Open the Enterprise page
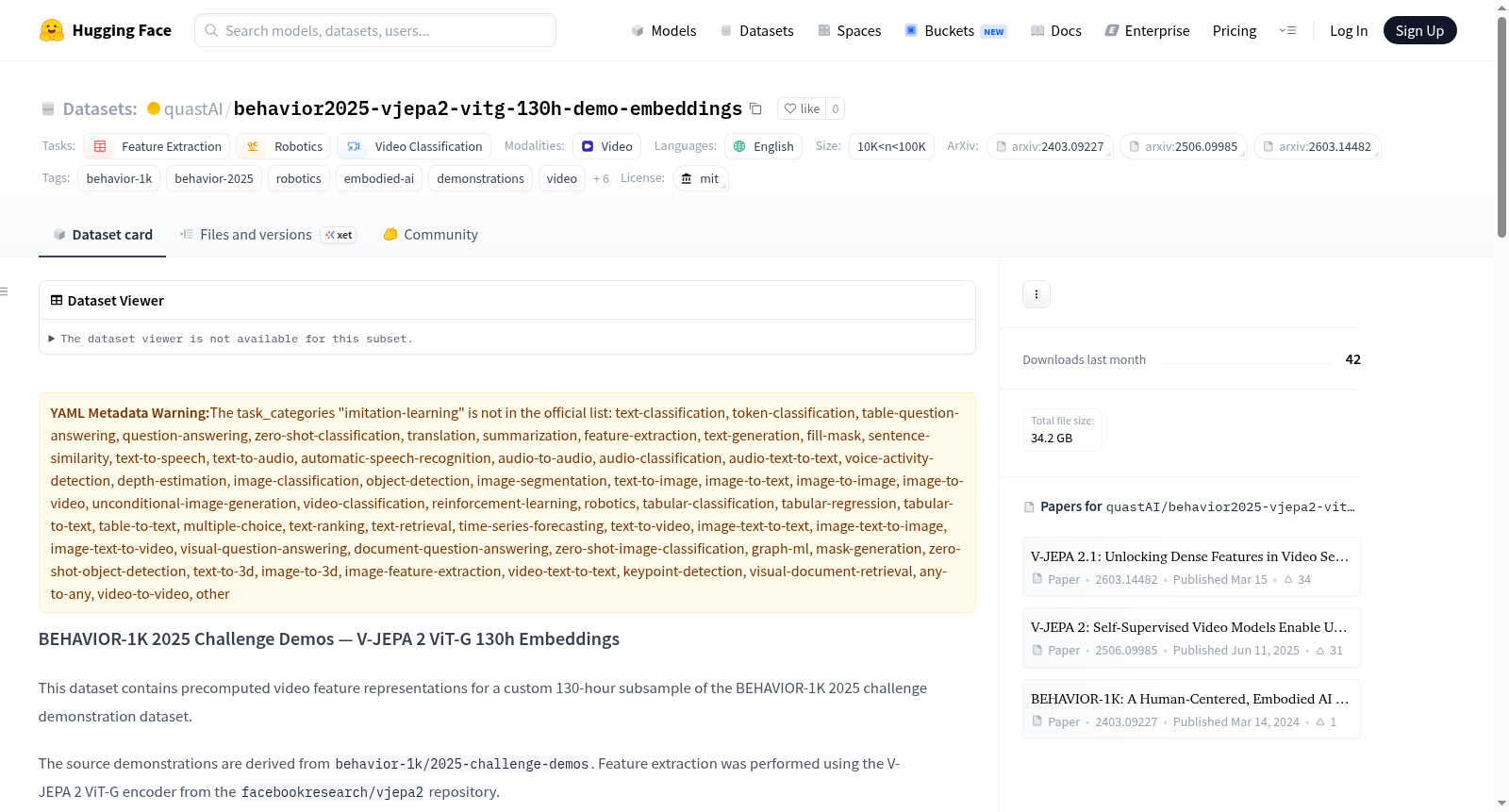 (x=1147, y=30)
